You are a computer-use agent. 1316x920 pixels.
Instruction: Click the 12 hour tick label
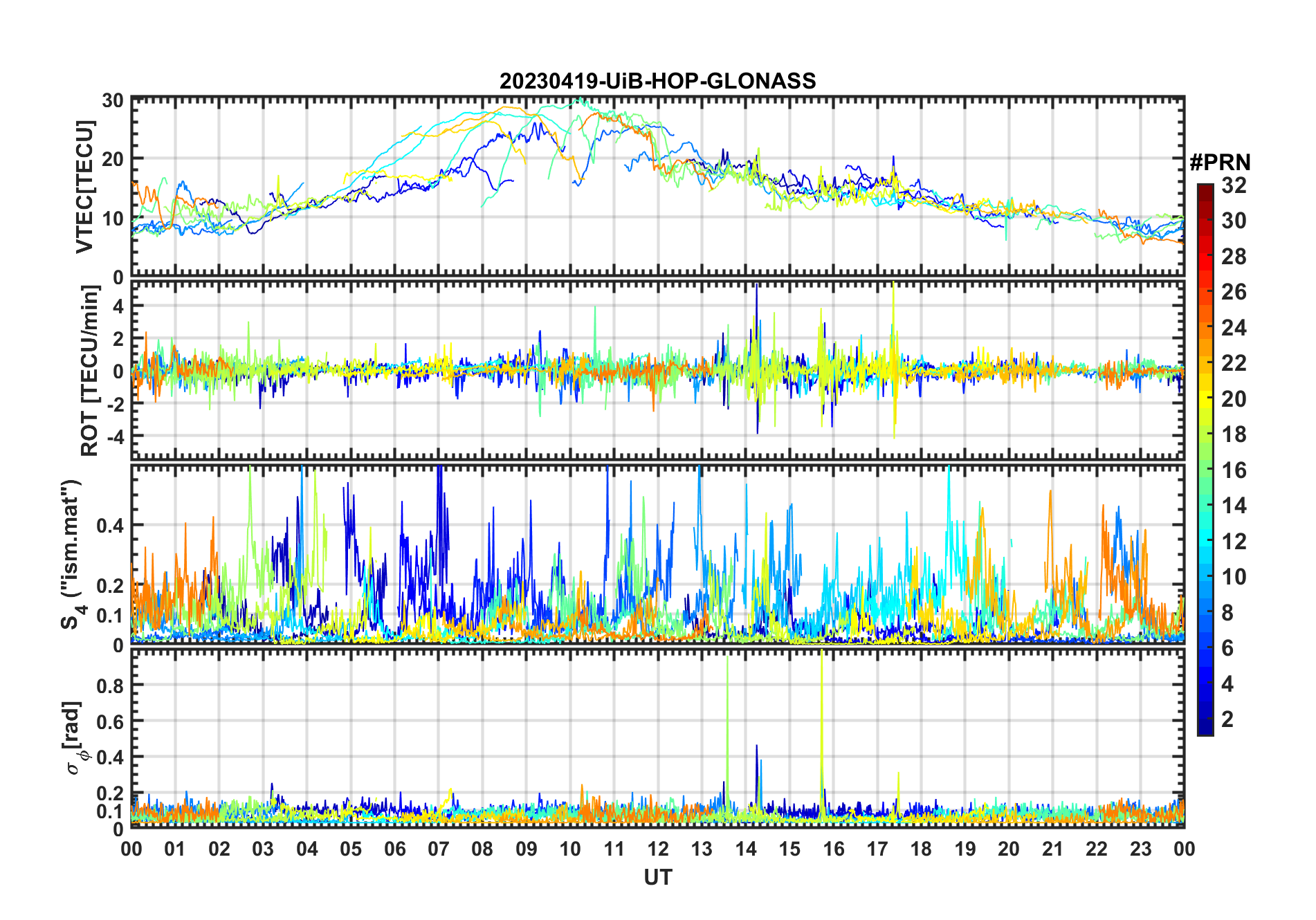point(658,849)
